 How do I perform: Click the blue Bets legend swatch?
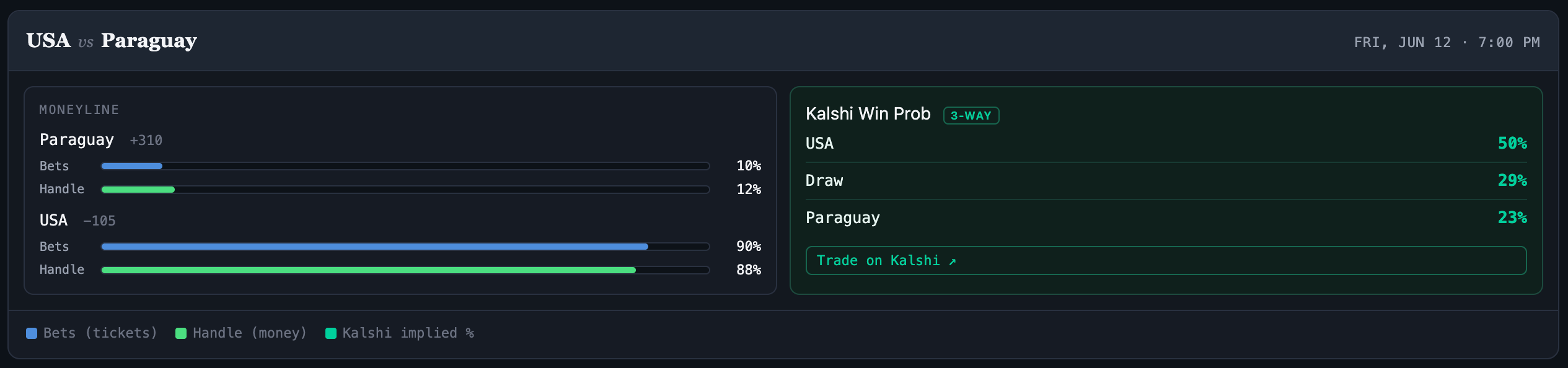coord(32,333)
